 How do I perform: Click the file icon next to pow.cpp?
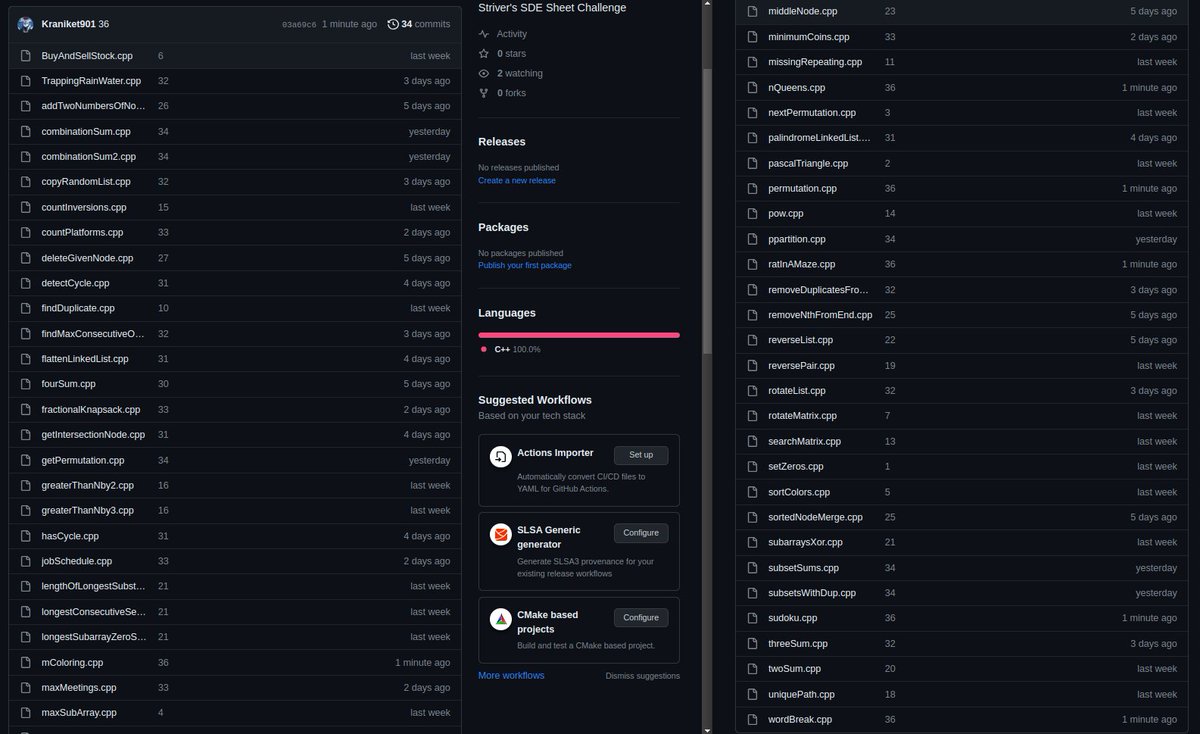[x=754, y=214]
